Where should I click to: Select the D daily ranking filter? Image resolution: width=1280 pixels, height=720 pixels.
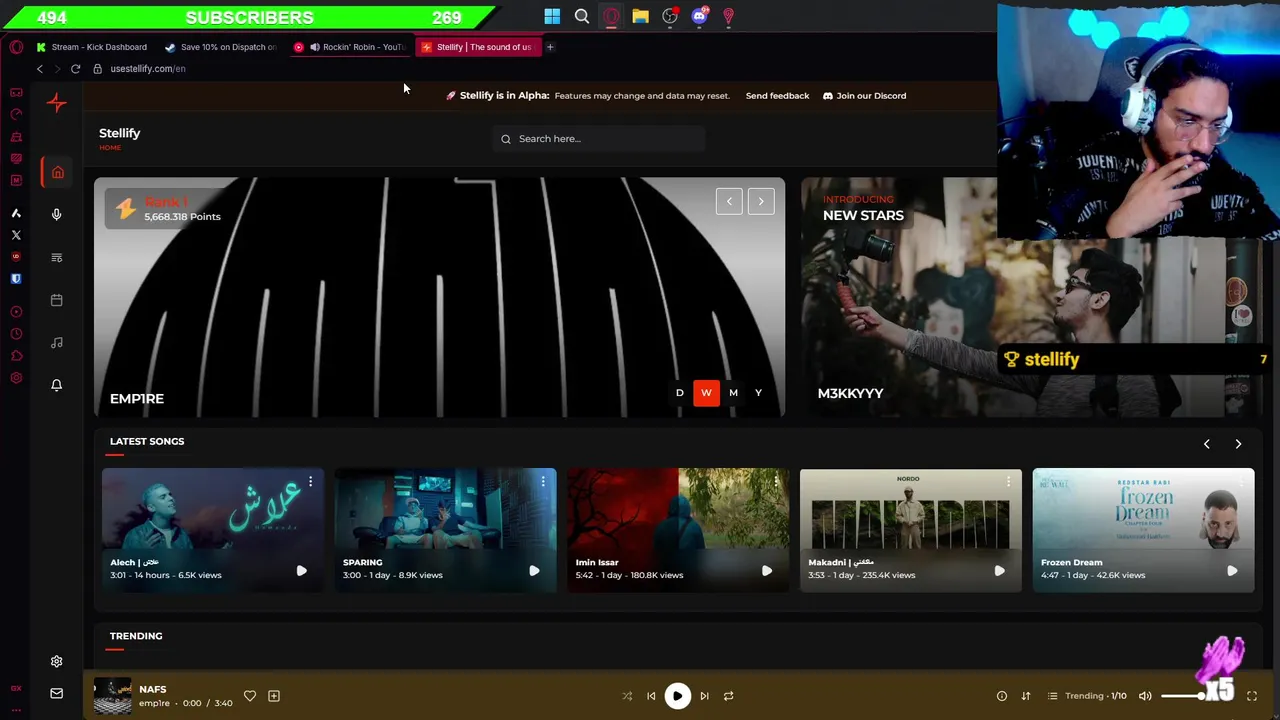680,393
